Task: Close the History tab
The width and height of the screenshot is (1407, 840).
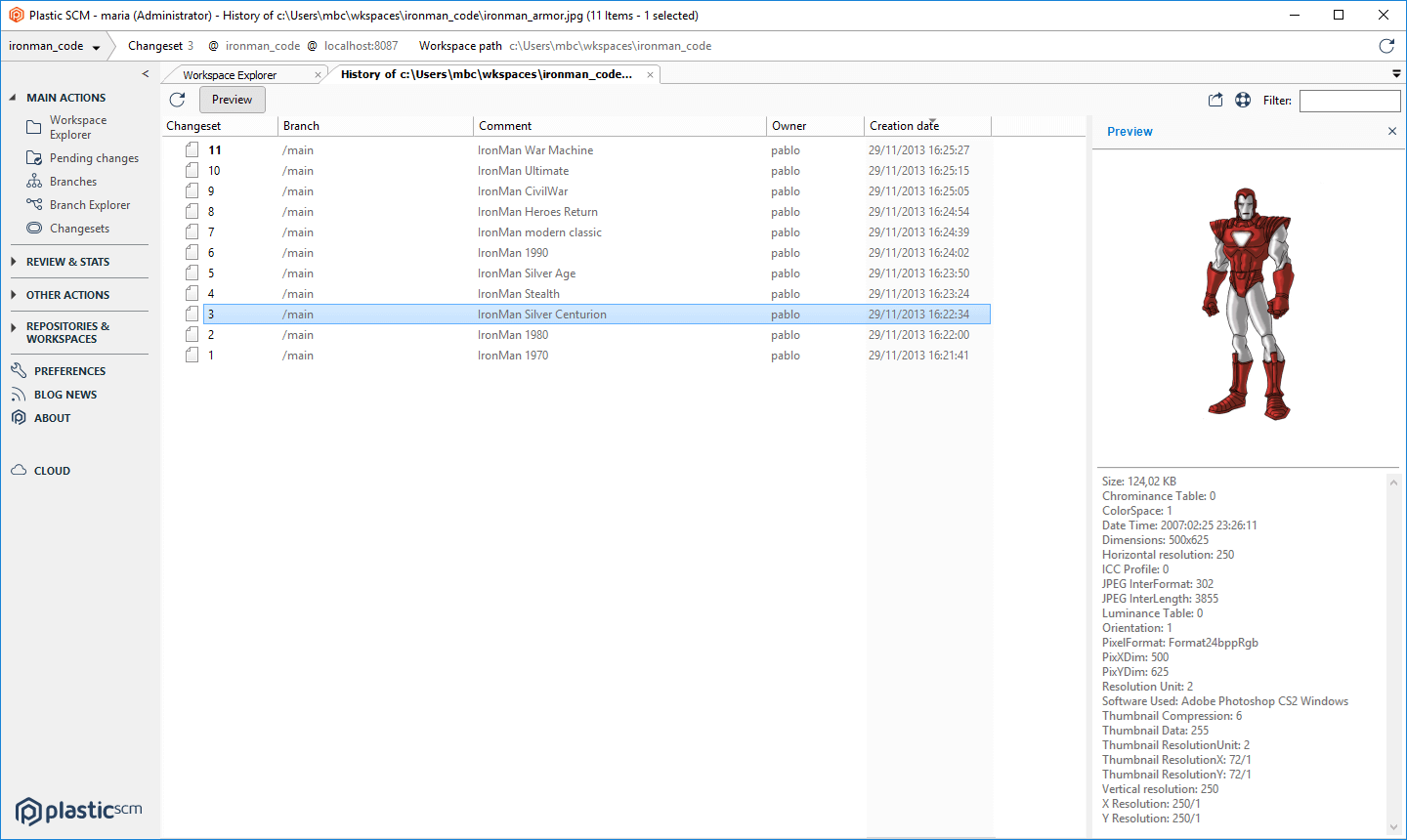Action: (650, 75)
